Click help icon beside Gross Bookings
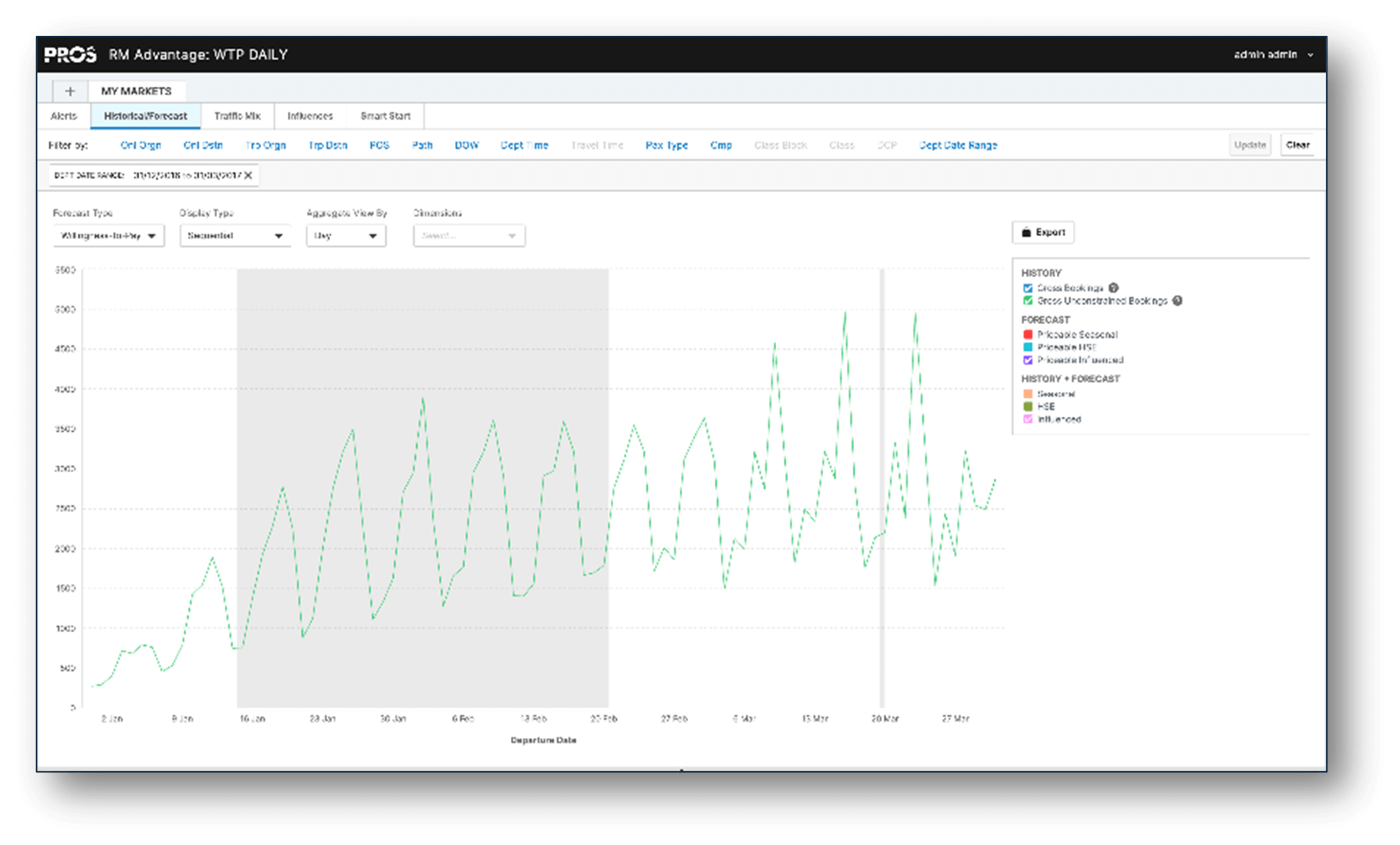Image resolution: width=1400 pixels, height=845 pixels. [x=1114, y=288]
